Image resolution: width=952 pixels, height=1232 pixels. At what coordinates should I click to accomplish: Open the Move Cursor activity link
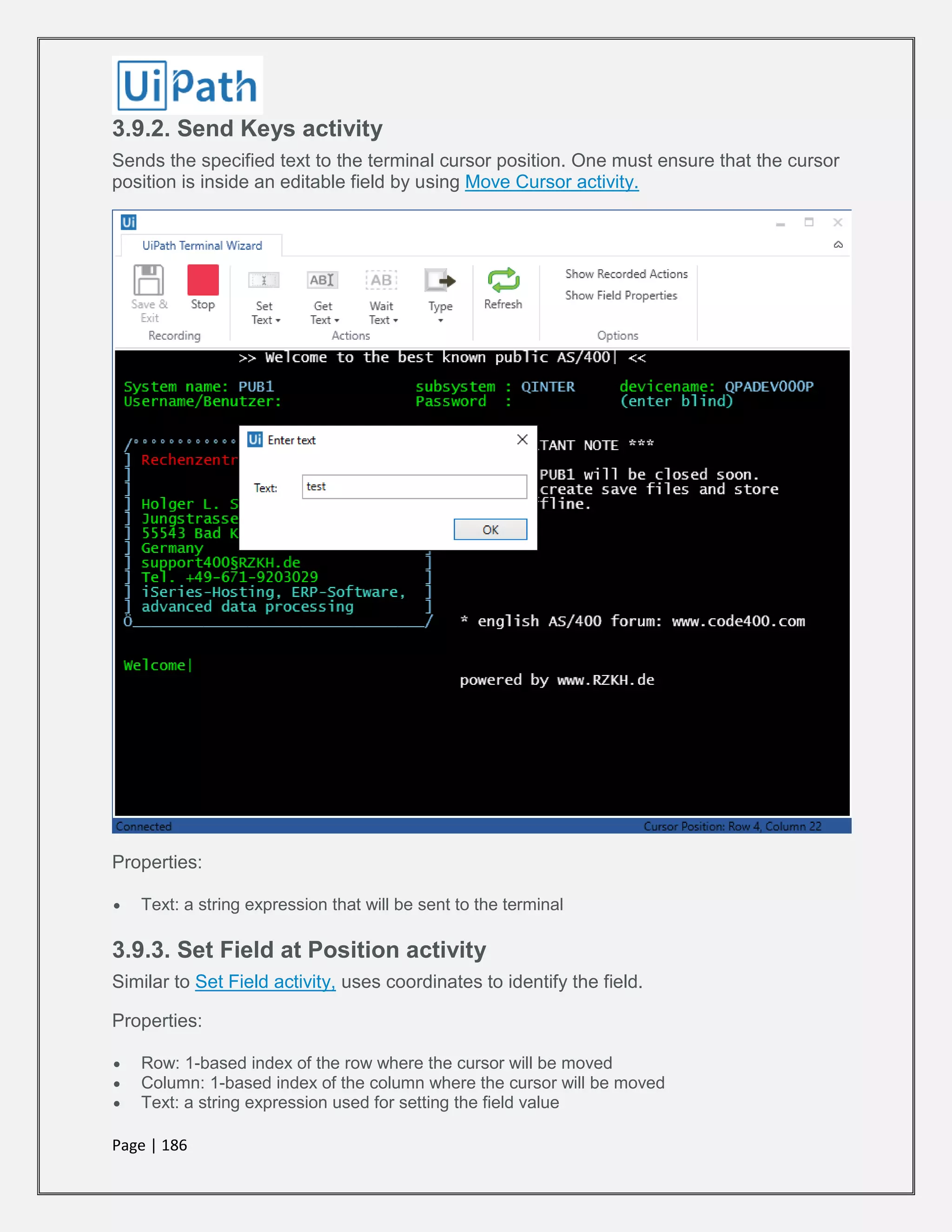(x=552, y=182)
